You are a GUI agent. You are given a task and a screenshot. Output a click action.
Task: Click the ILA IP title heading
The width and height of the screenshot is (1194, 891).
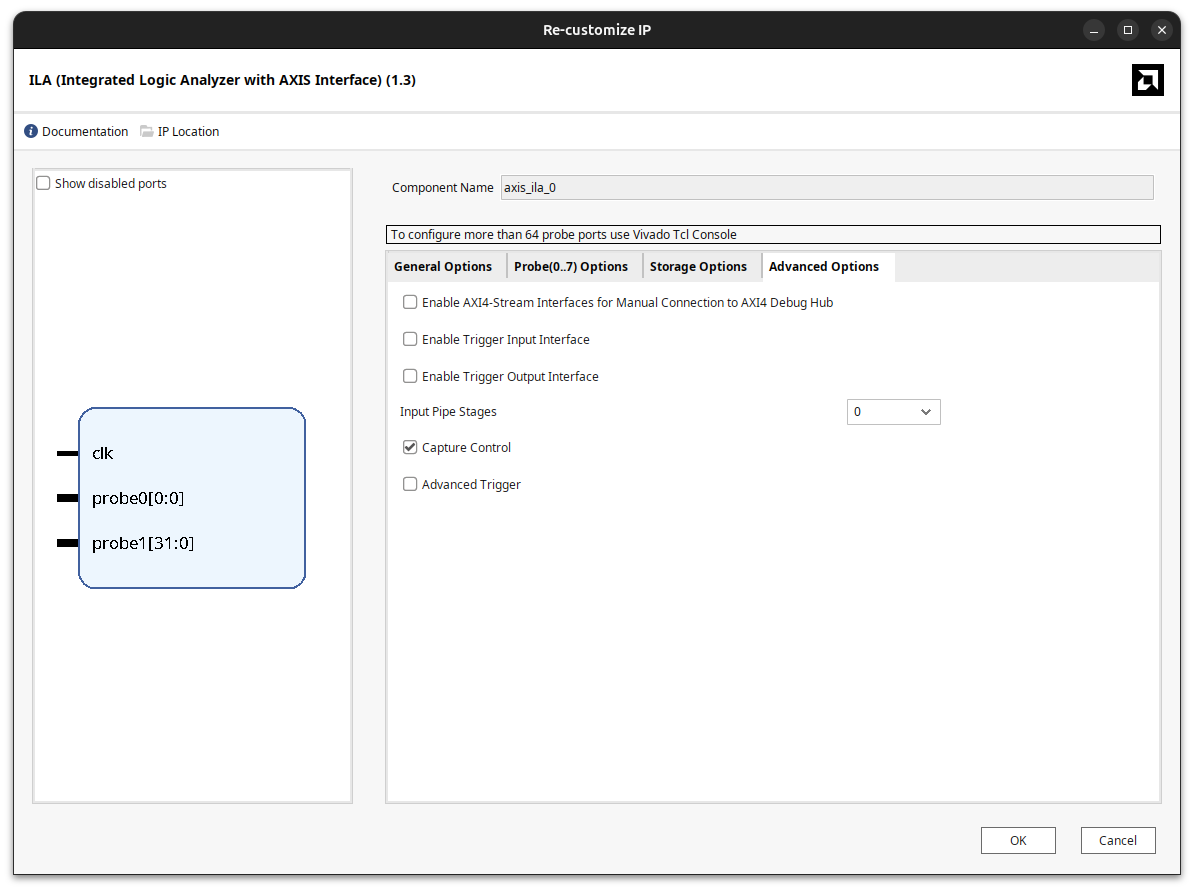tap(222, 80)
